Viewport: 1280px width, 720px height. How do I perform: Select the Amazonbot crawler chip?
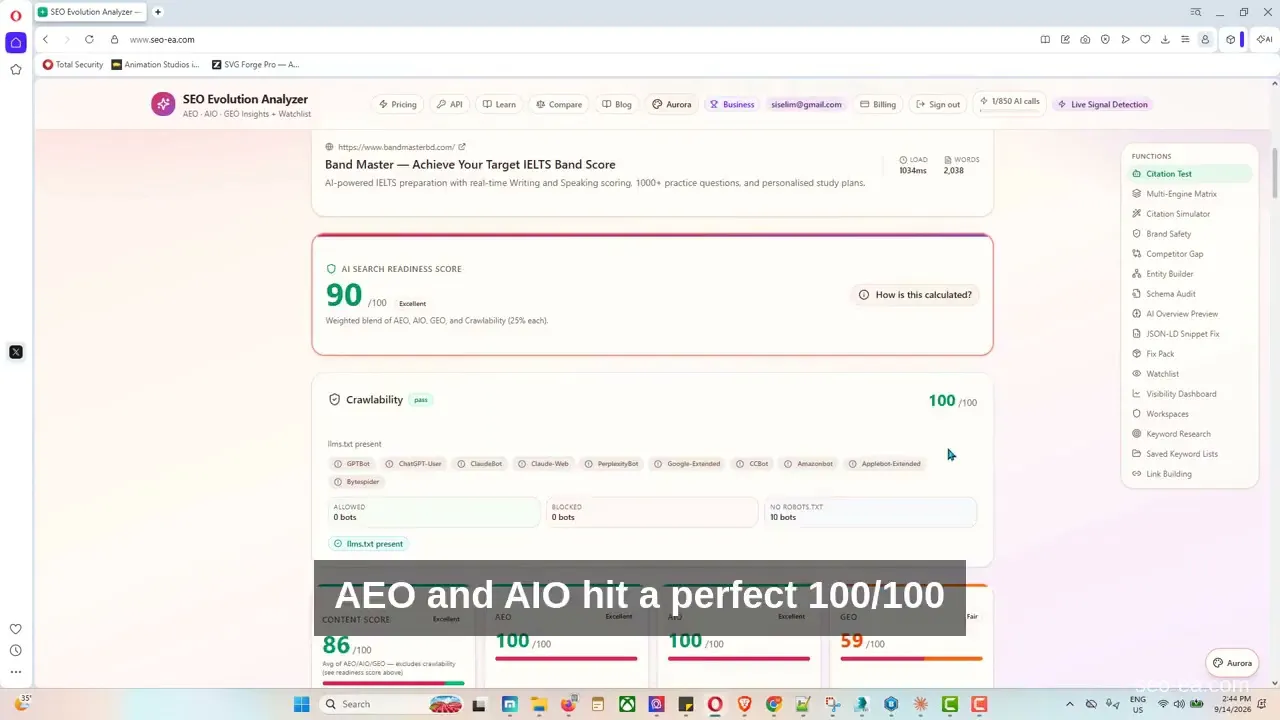(x=808, y=464)
